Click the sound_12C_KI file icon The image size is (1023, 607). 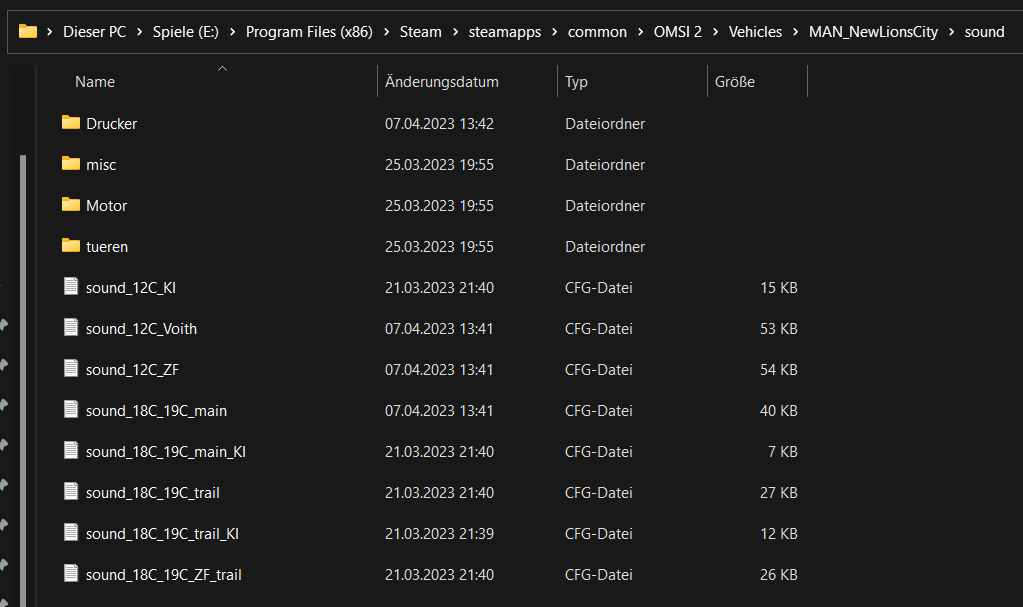click(70, 287)
